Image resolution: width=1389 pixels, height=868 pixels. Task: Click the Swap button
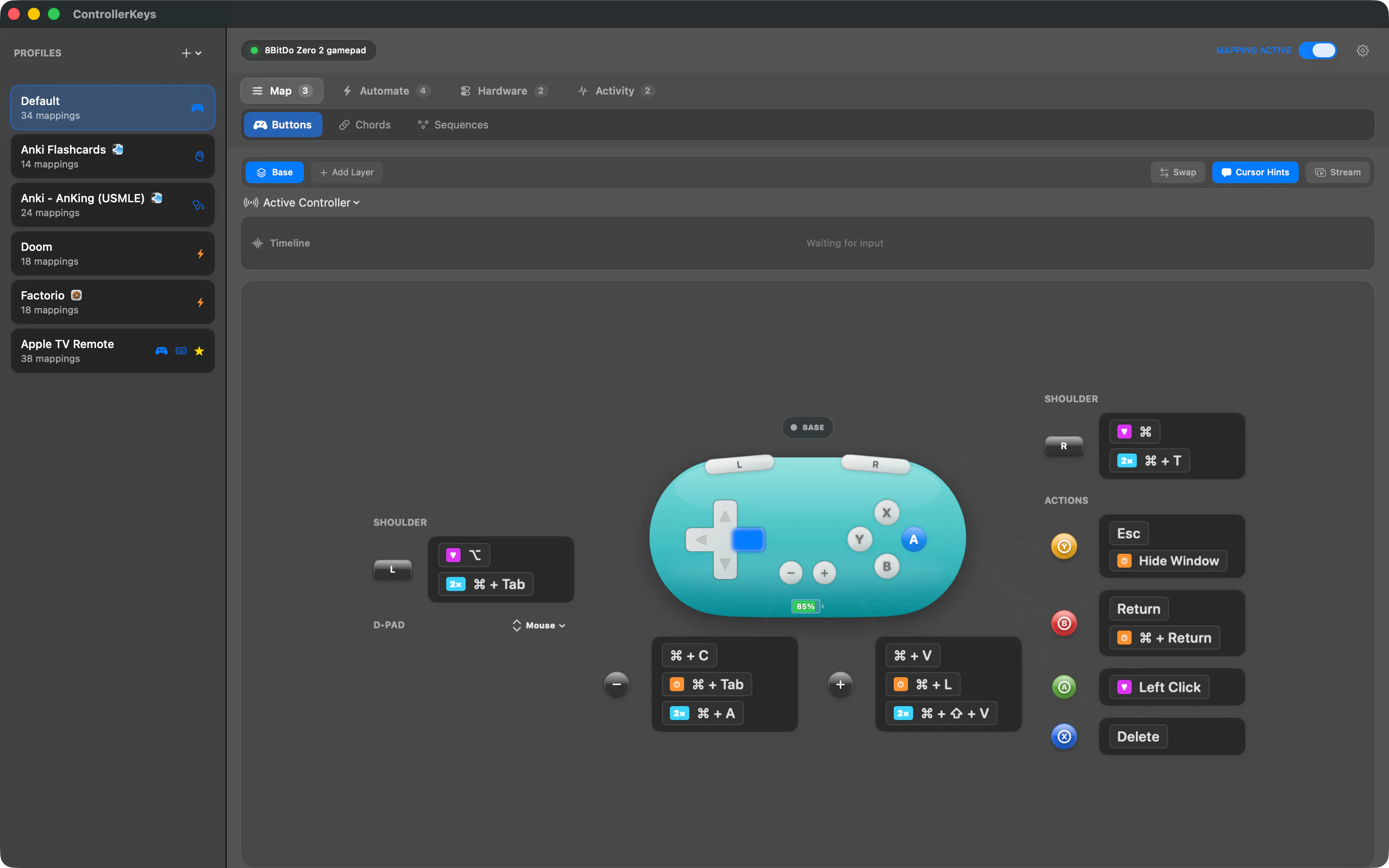[1178, 172]
